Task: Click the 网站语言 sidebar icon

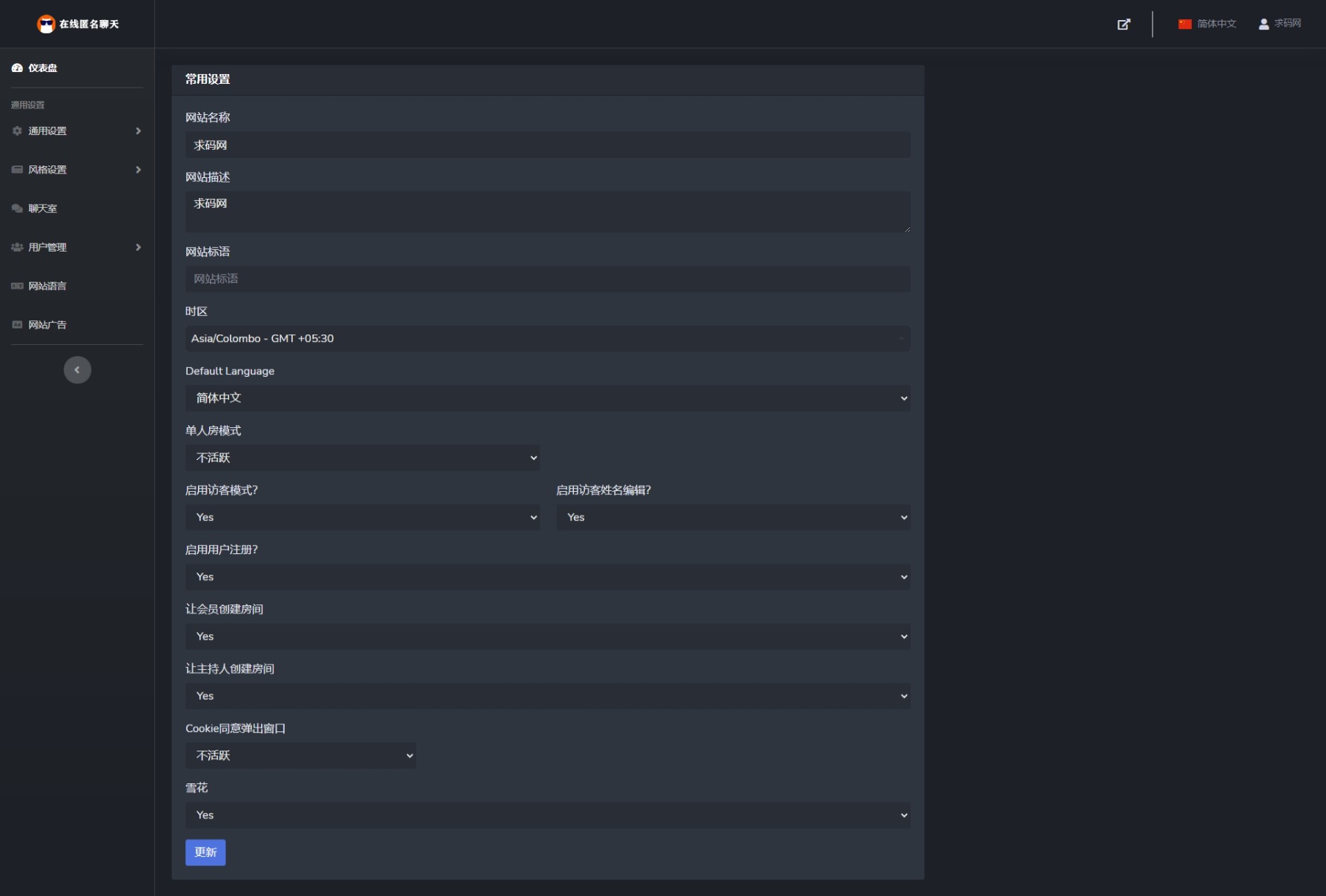Action: coord(17,286)
